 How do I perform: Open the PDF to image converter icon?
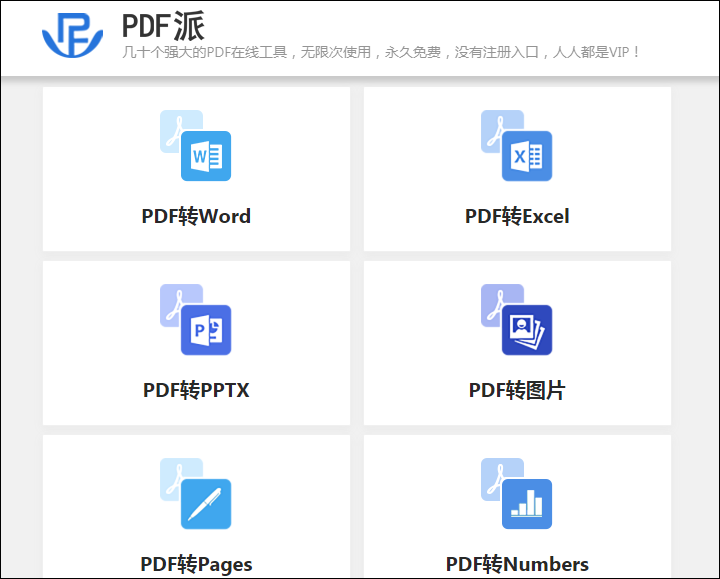coord(517,320)
